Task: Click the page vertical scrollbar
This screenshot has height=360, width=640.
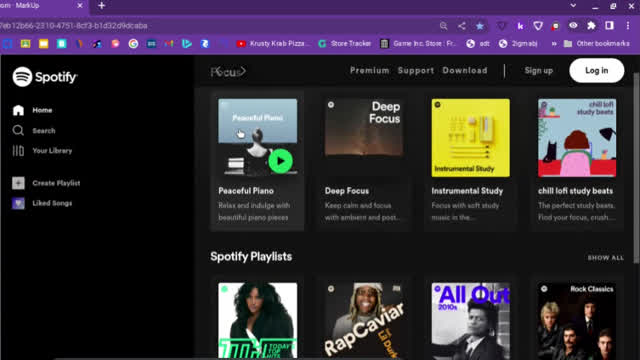Action: coord(636,168)
